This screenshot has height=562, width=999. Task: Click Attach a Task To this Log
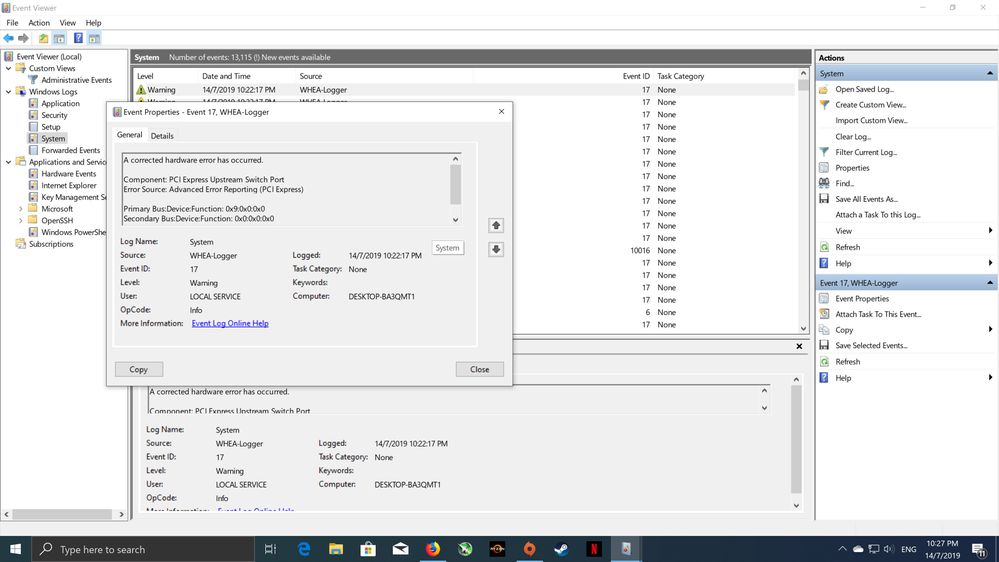click(878, 215)
